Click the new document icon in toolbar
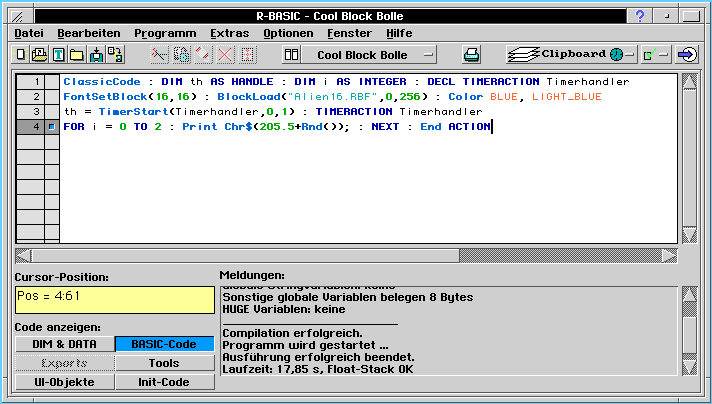Image resolution: width=712 pixels, height=404 pixels. pos(22,54)
